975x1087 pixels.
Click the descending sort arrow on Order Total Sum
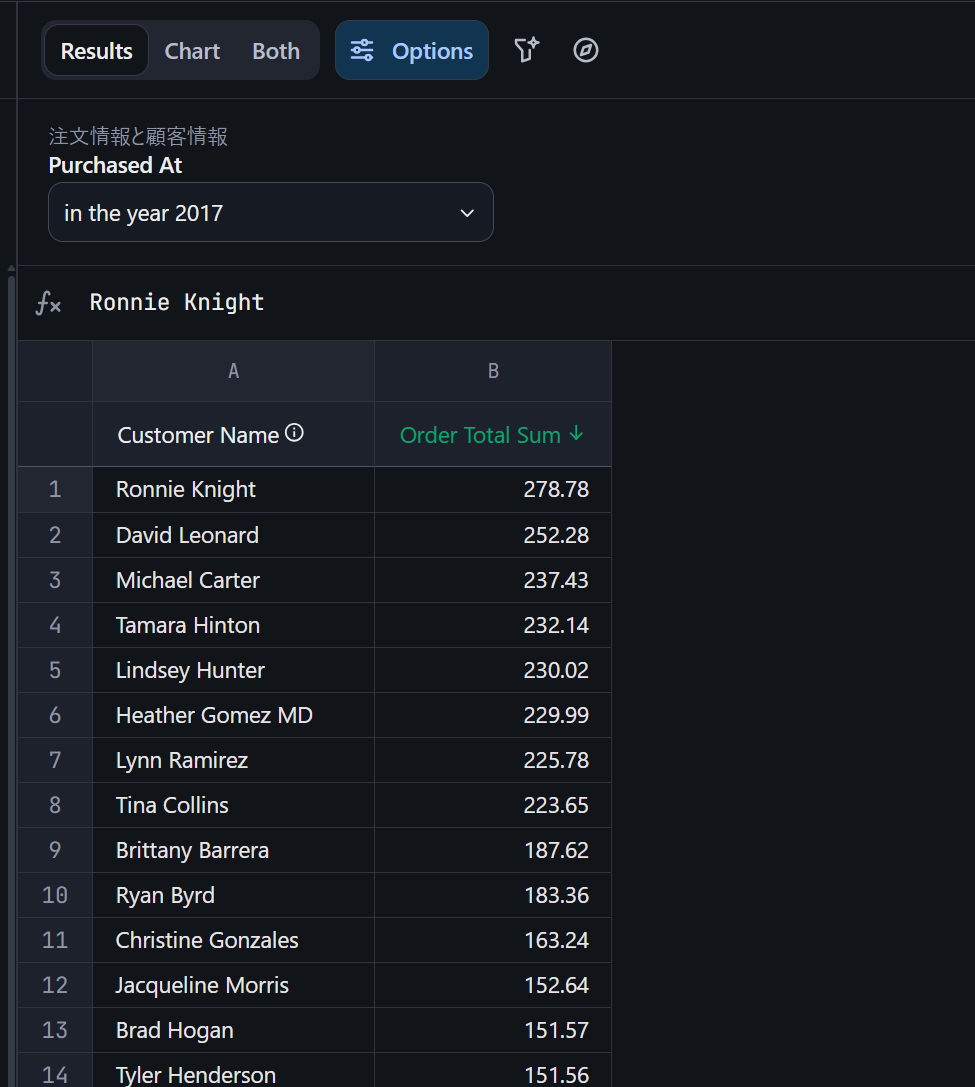576,434
